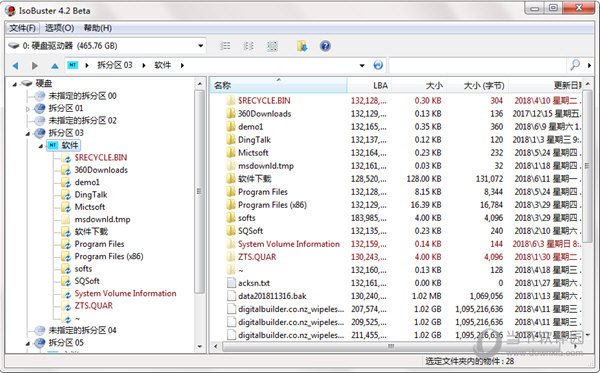
Task: Expand the breadcrumb arrow after 拆分区 03
Action: (x=144, y=65)
